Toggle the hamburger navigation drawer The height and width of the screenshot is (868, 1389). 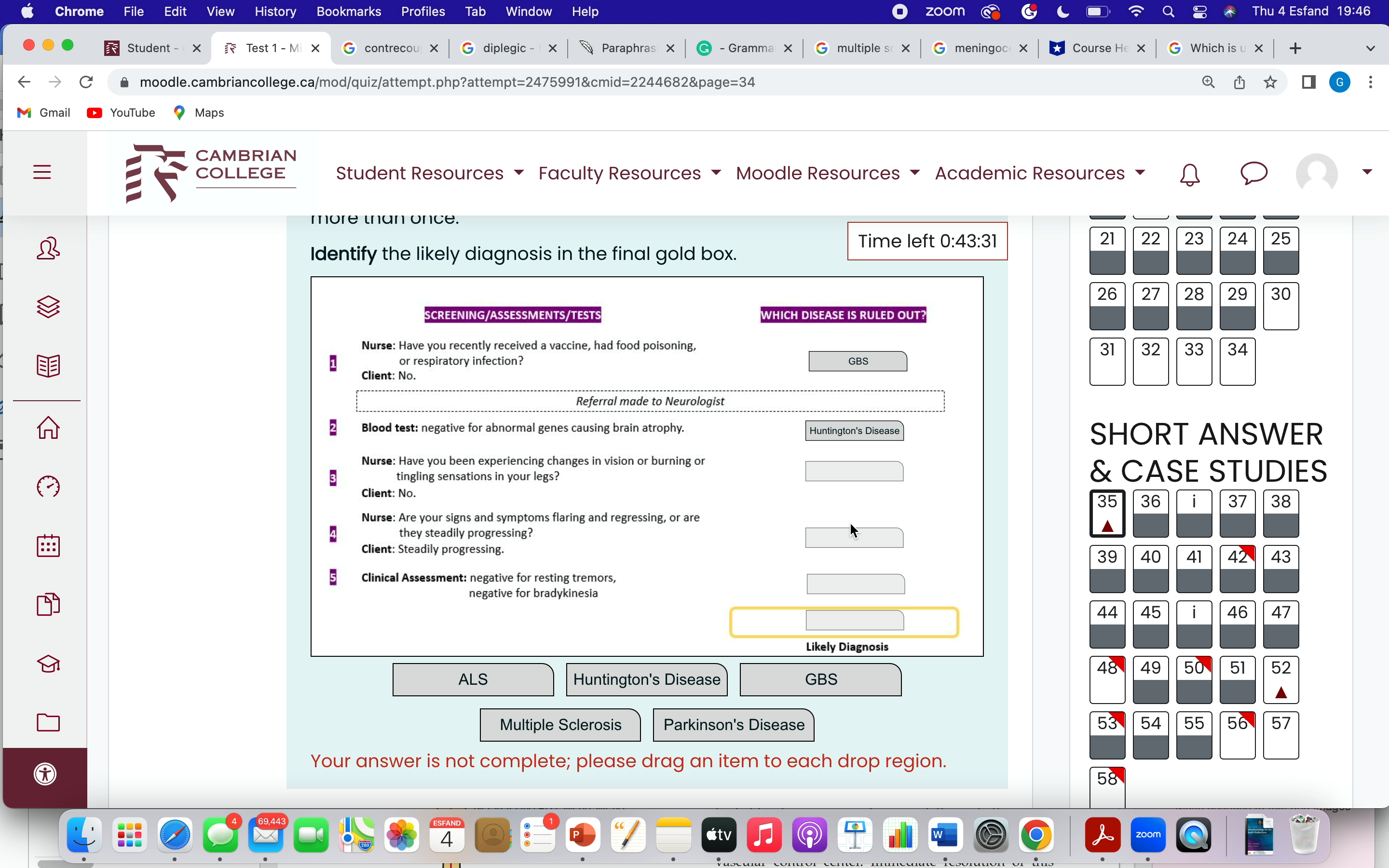pos(42,172)
